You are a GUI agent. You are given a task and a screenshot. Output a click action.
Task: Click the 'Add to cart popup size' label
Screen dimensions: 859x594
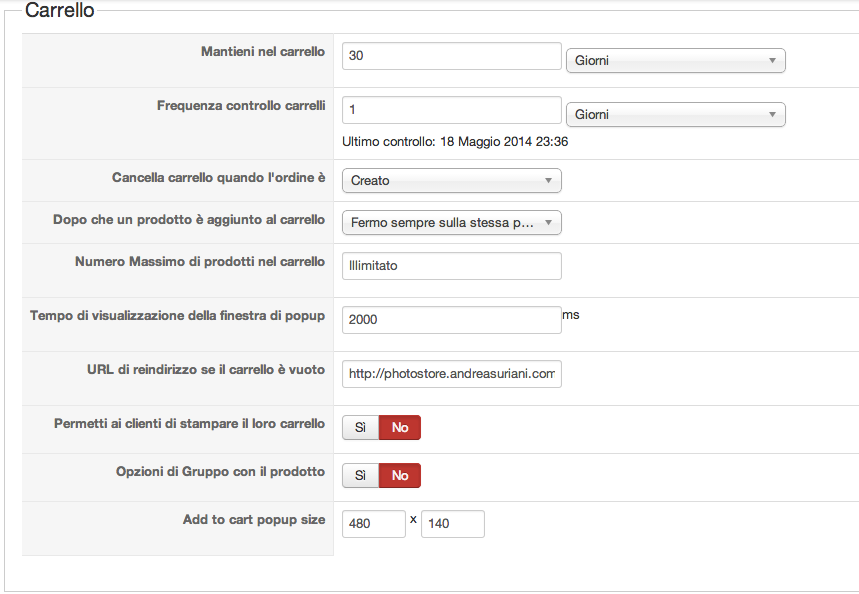point(253,520)
